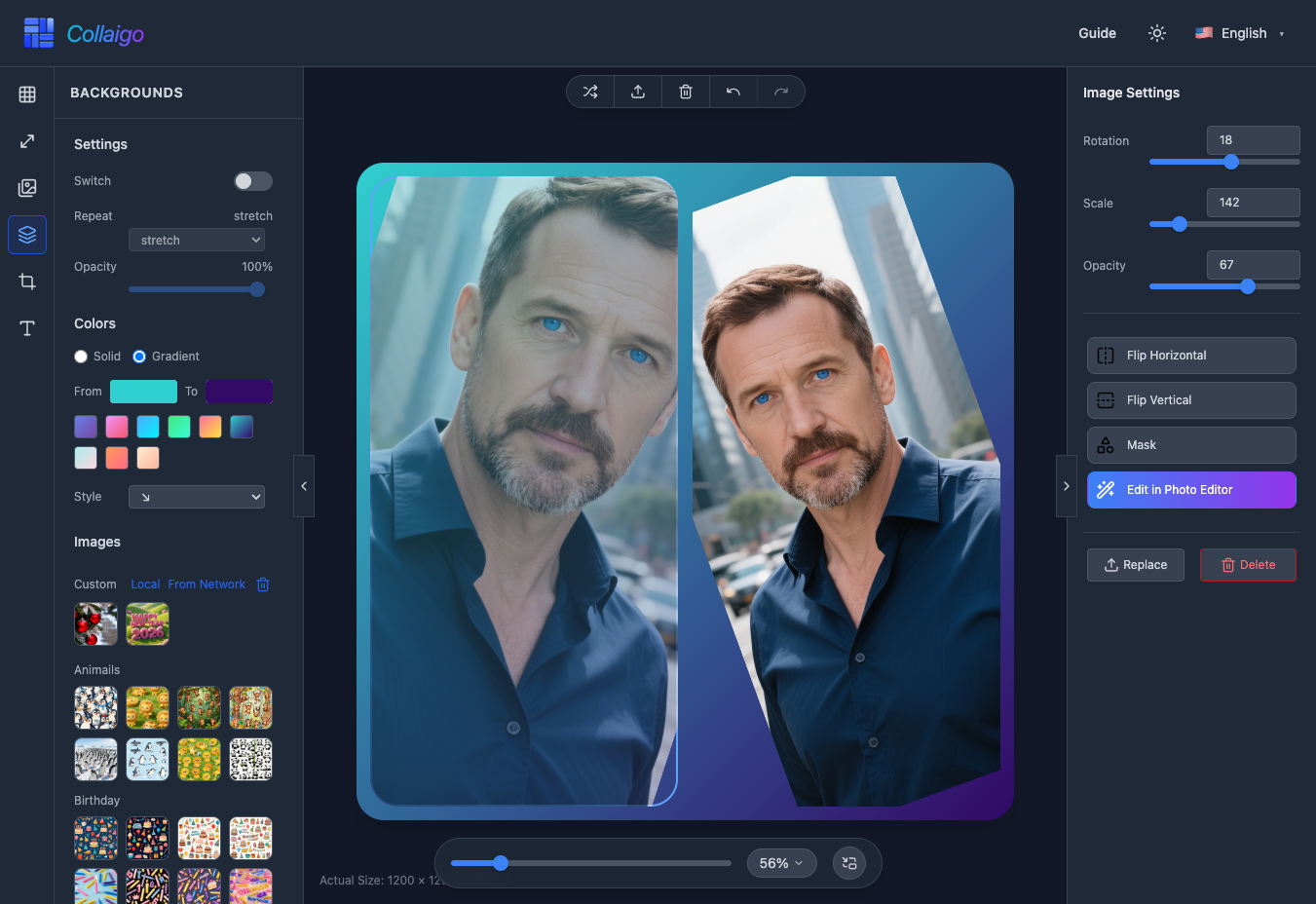Click the Opacity value field showing 67
1316x904 pixels.
pos(1253,265)
